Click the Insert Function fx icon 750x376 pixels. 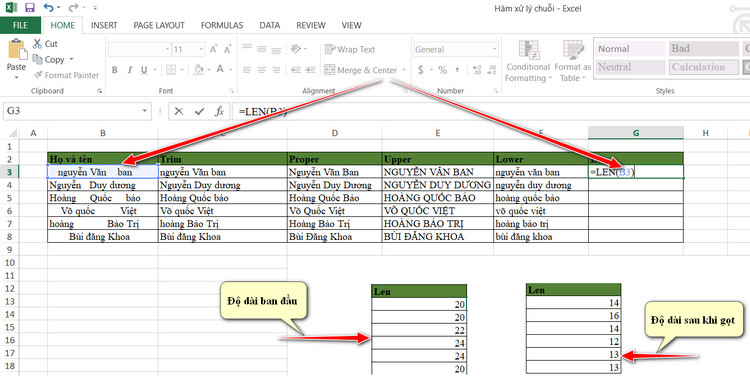click(x=220, y=111)
